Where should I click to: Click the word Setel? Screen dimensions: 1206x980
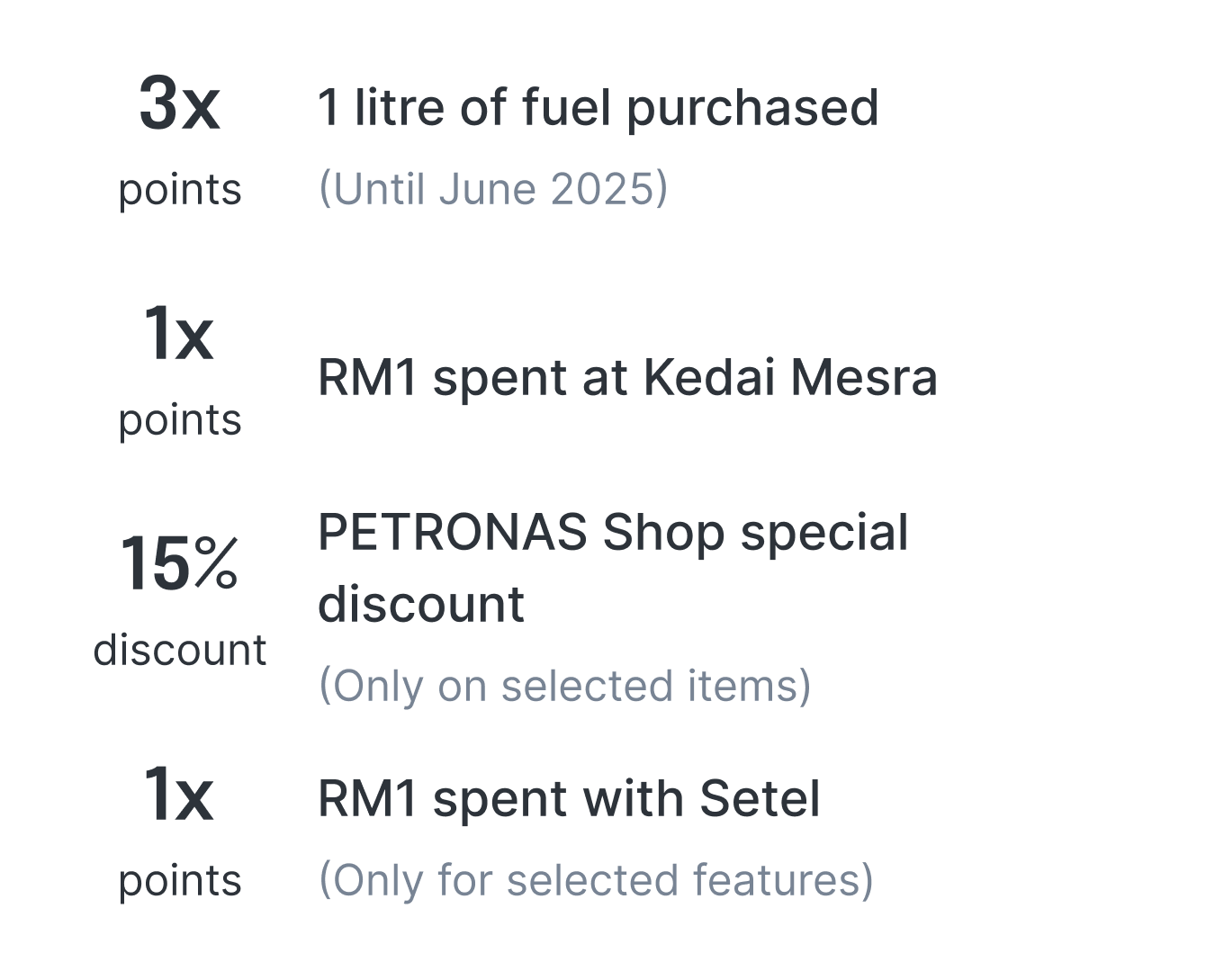(x=760, y=799)
